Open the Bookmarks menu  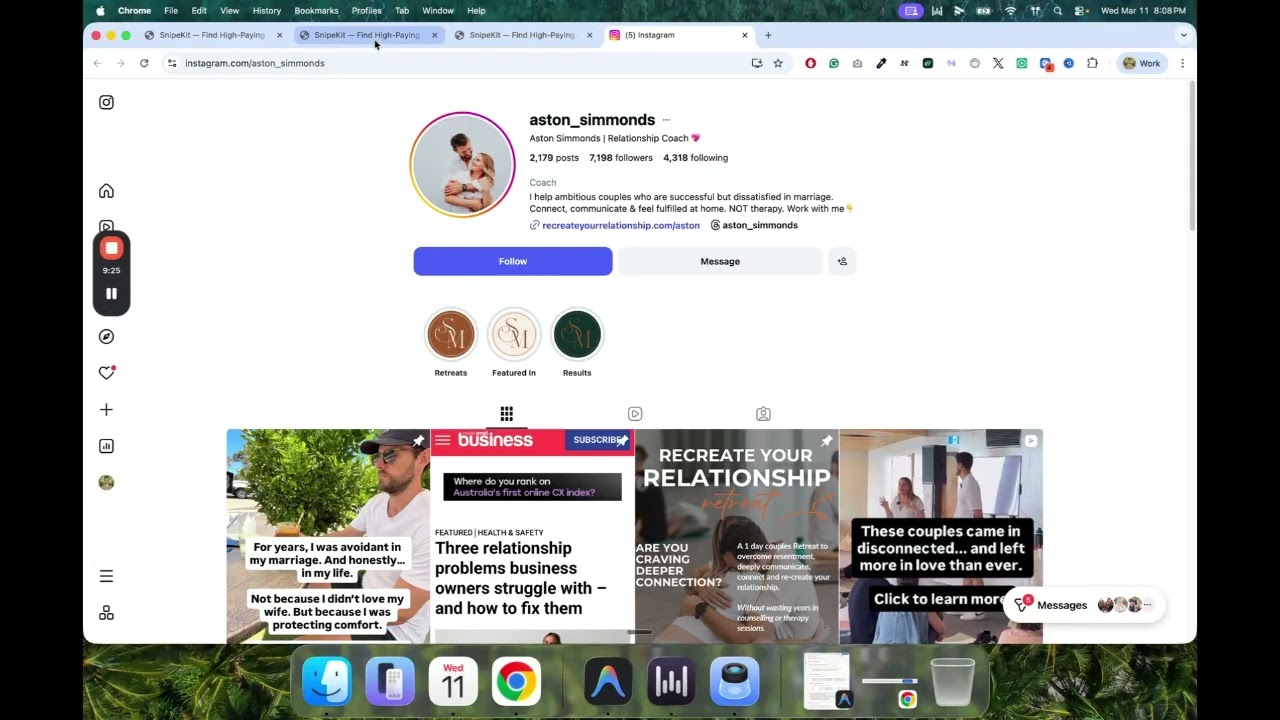[316, 11]
